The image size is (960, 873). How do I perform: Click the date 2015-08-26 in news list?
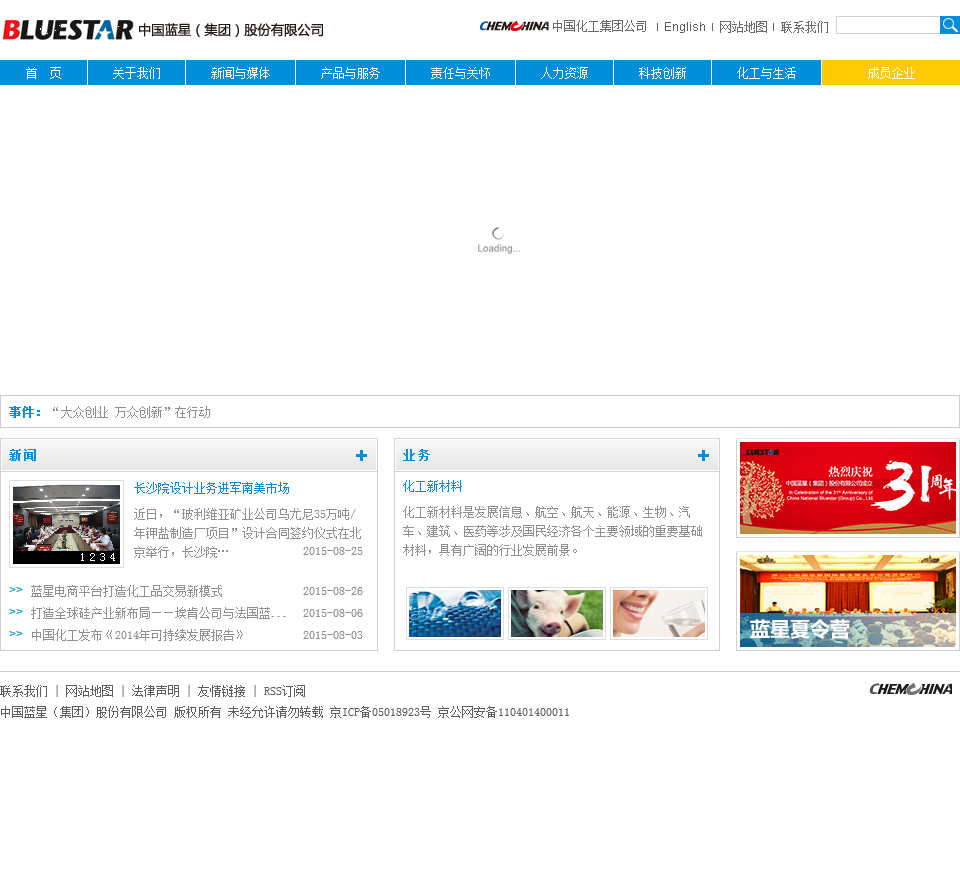[333, 591]
